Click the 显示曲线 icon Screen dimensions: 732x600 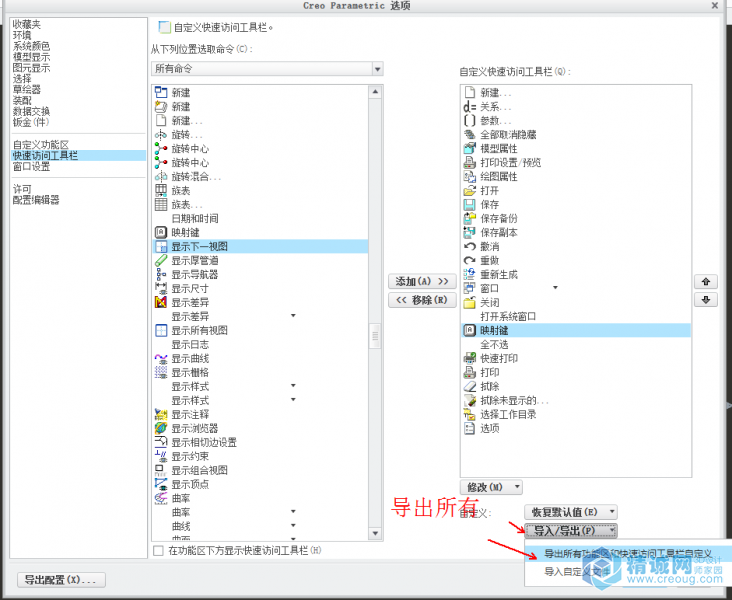click(x=161, y=358)
